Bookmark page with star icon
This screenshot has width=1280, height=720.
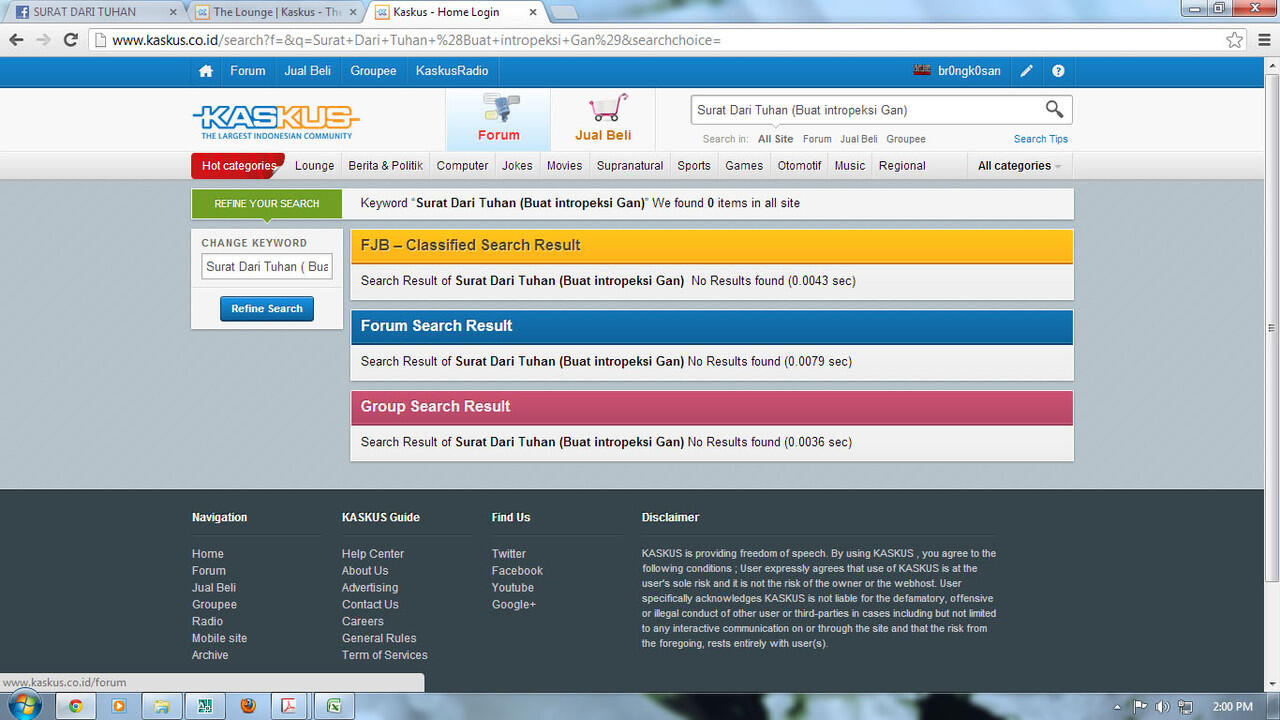pos(1234,40)
